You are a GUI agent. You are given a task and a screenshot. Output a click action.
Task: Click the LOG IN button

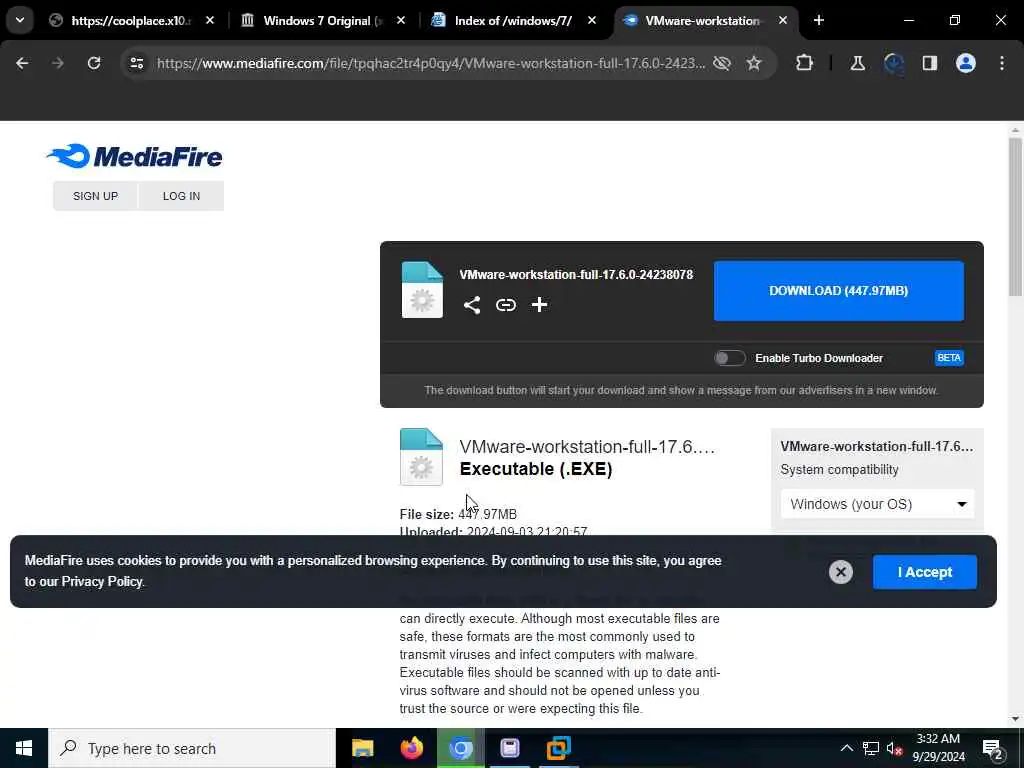click(182, 196)
